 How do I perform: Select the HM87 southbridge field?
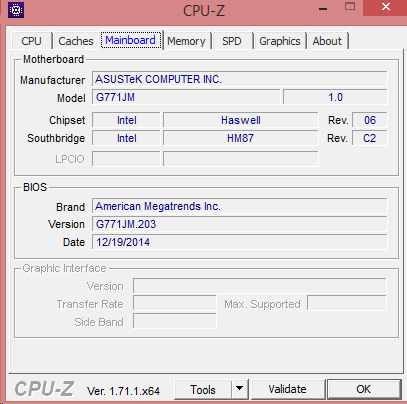[x=241, y=138]
